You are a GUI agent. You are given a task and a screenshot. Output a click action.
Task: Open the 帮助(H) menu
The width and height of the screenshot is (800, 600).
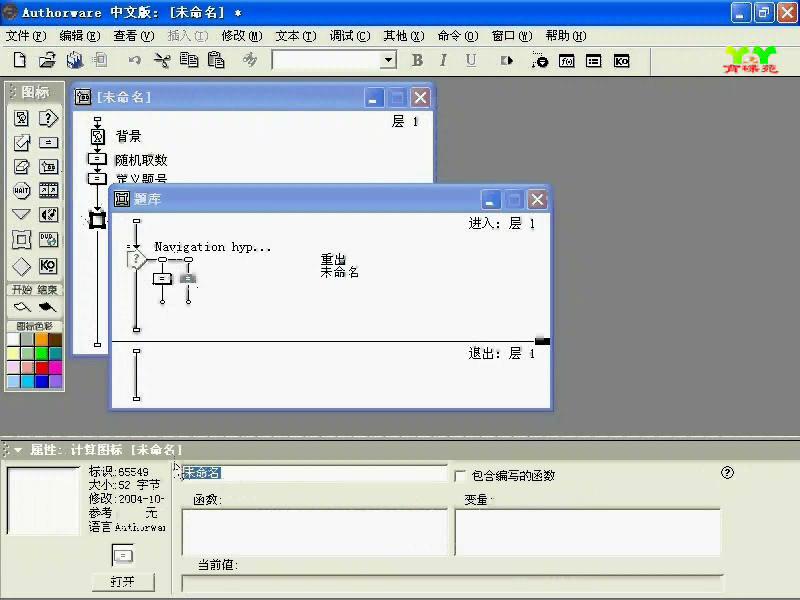click(566, 36)
